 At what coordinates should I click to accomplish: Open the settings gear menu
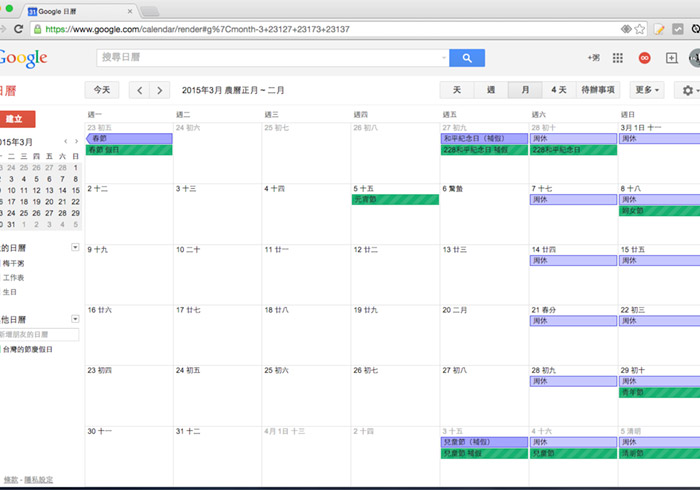pos(688,90)
